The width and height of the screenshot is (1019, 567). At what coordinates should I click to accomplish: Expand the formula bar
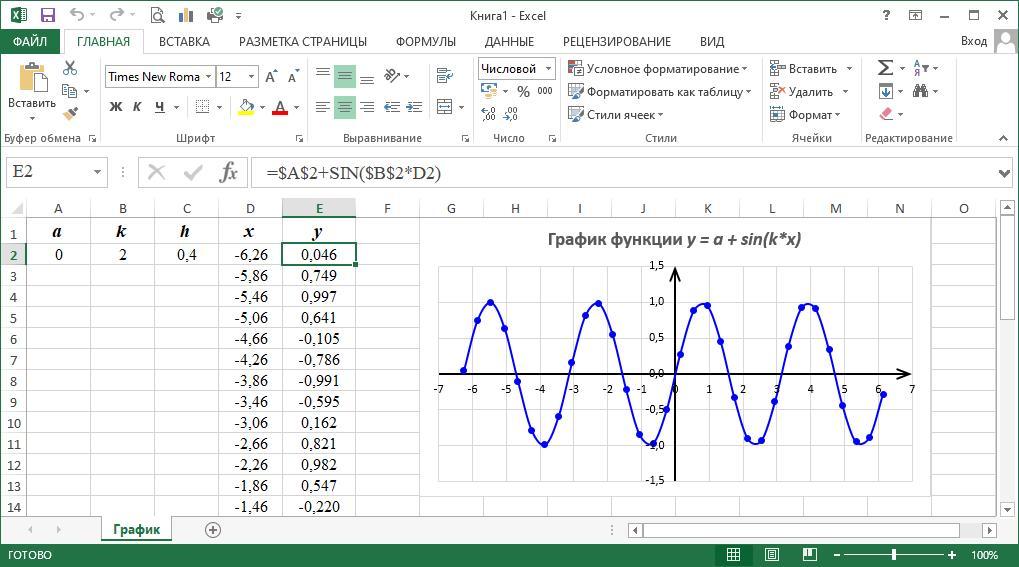pos(1004,174)
